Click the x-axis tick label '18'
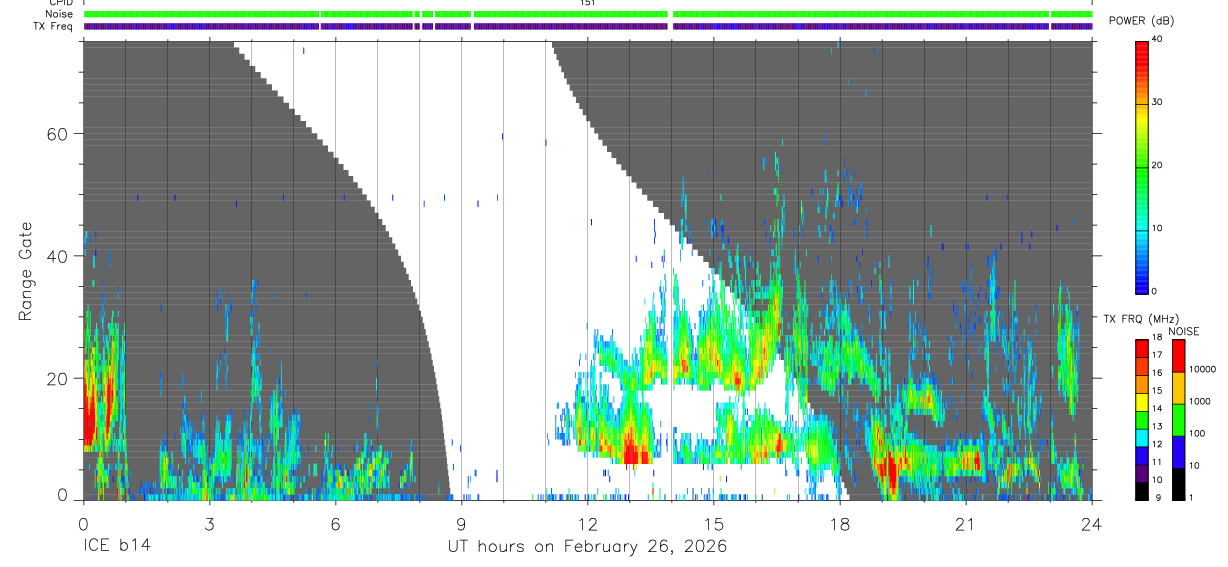The width and height of the screenshot is (1228, 567). pos(840,523)
